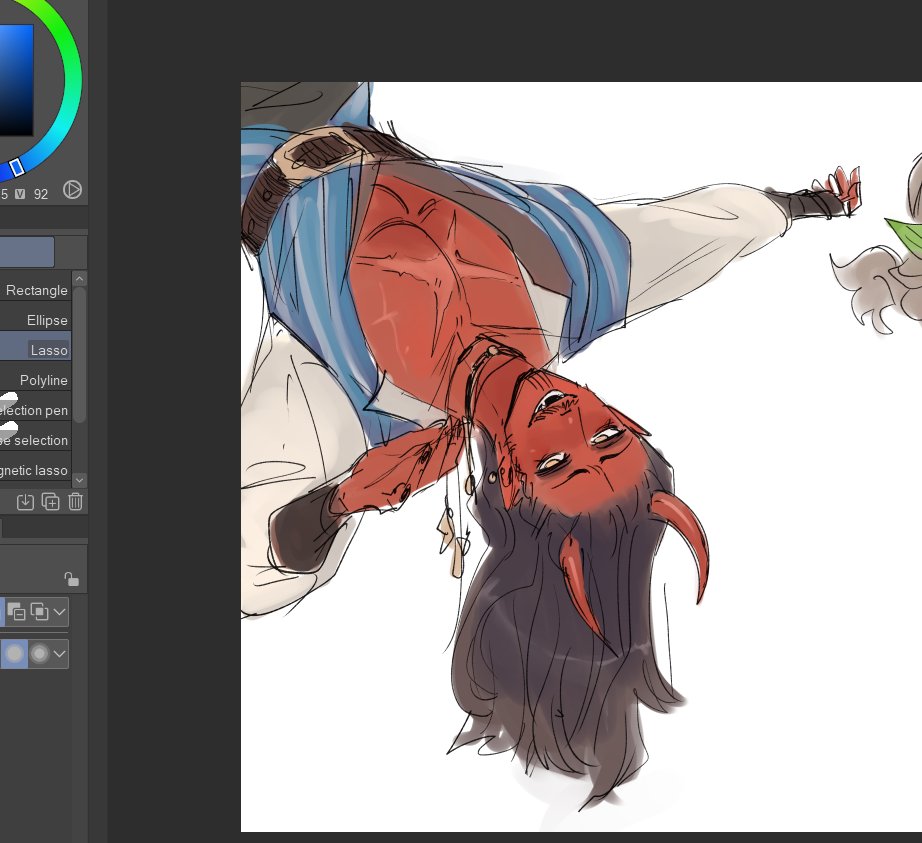
Task: Choose the Polyline selection sub tool
Action: coord(35,380)
